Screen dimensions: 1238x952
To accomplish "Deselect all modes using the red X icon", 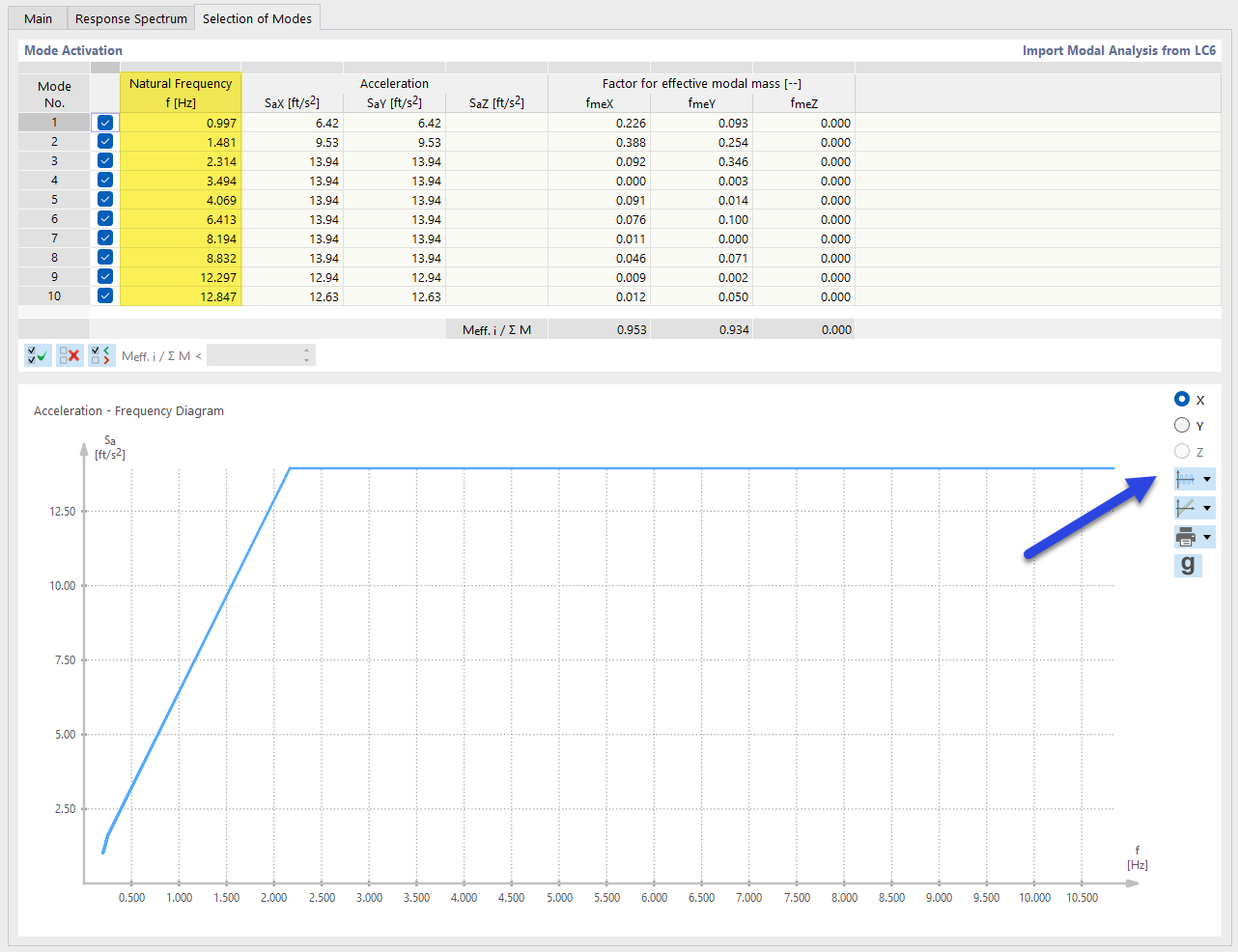I will (x=70, y=355).
